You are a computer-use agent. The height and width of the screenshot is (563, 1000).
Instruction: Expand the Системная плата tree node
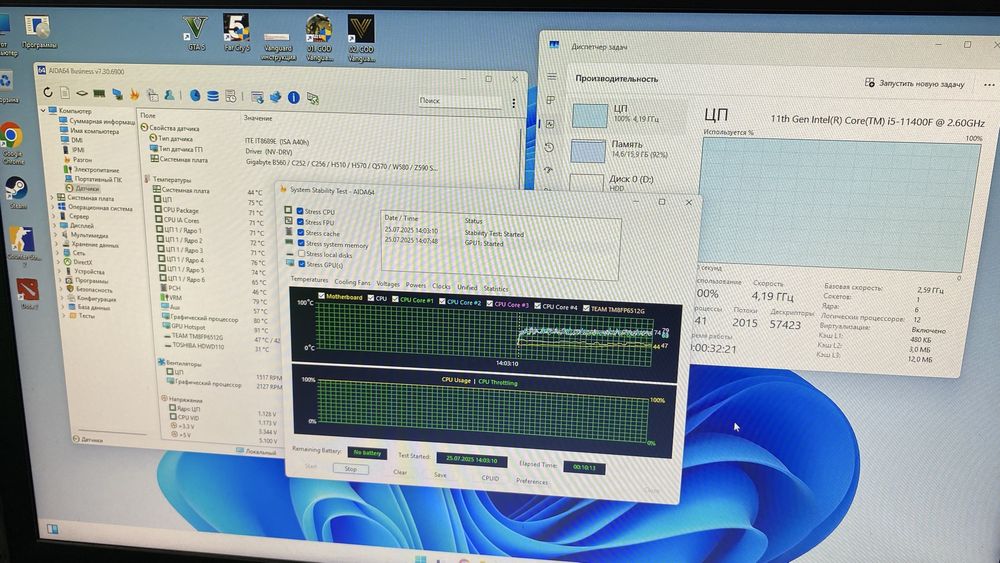(x=52, y=198)
